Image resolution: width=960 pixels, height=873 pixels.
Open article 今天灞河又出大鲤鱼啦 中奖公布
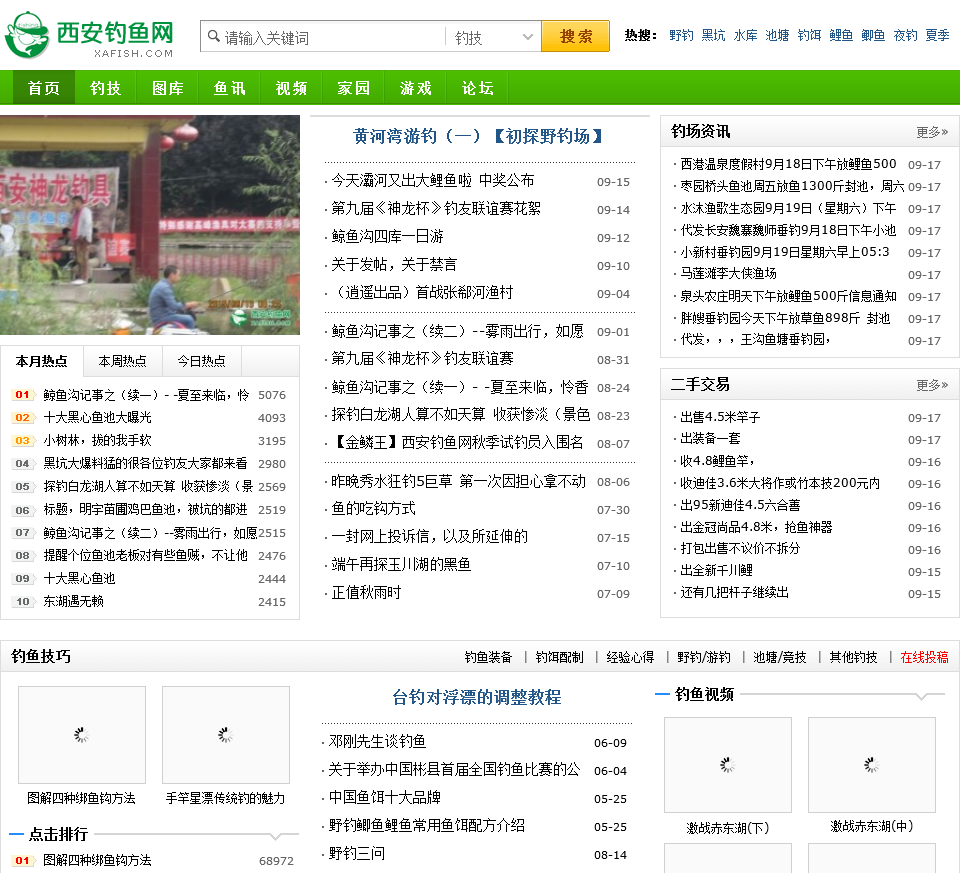pyautogui.click(x=433, y=181)
